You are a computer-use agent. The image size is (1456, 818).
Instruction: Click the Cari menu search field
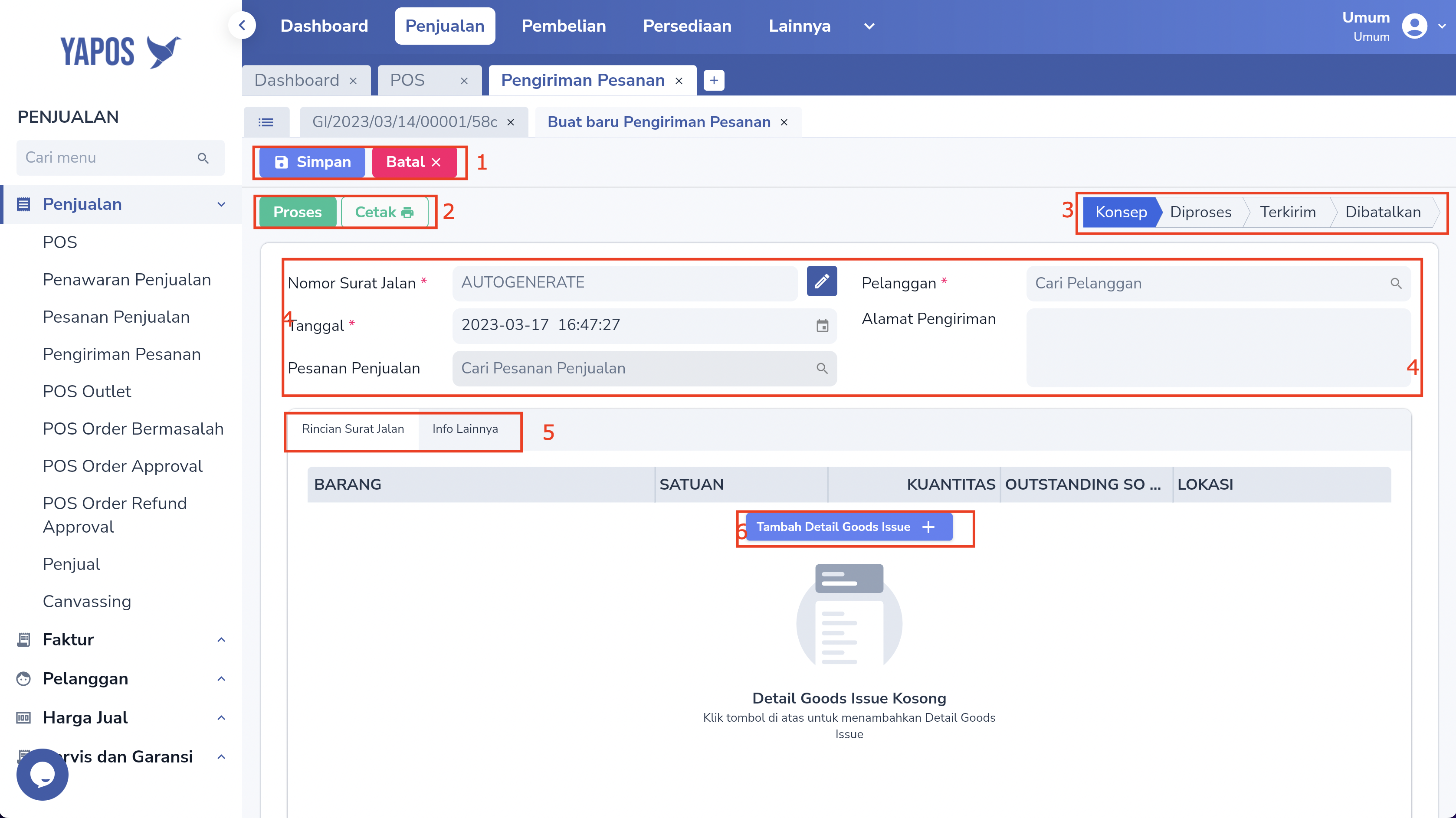coord(120,157)
